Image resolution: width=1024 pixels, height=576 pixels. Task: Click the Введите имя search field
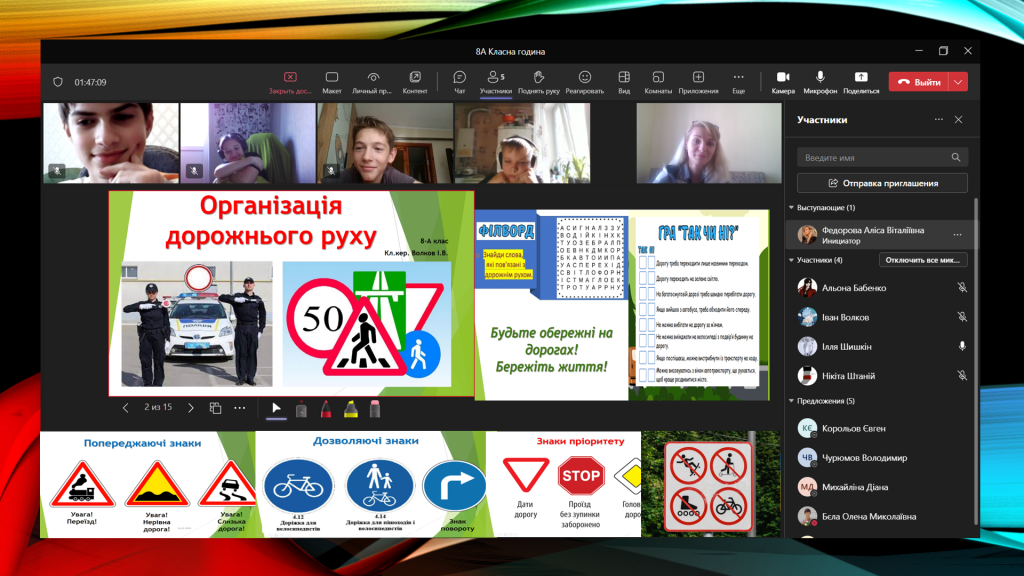(875, 157)
